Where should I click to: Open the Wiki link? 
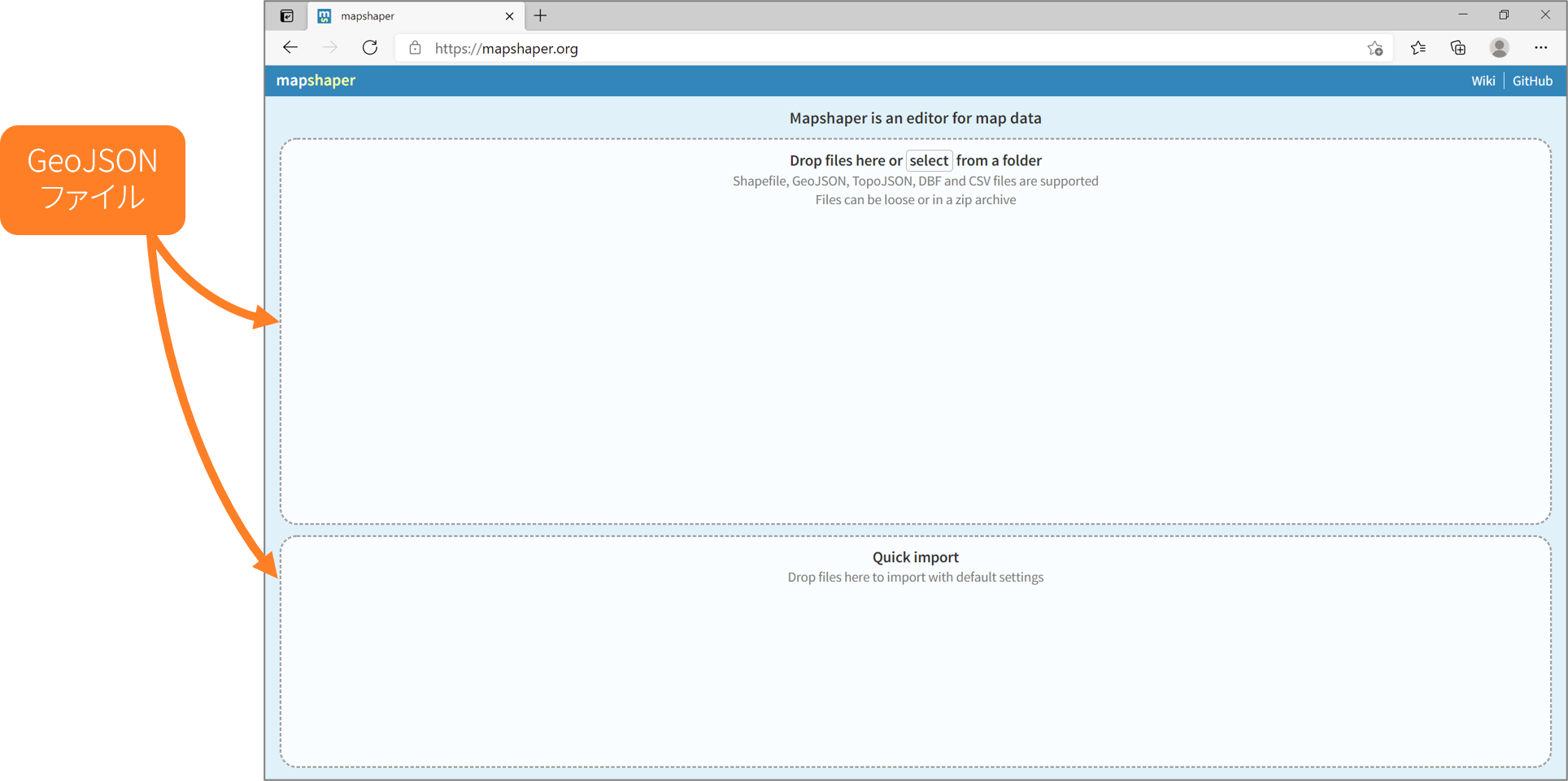coord(1483,81)
